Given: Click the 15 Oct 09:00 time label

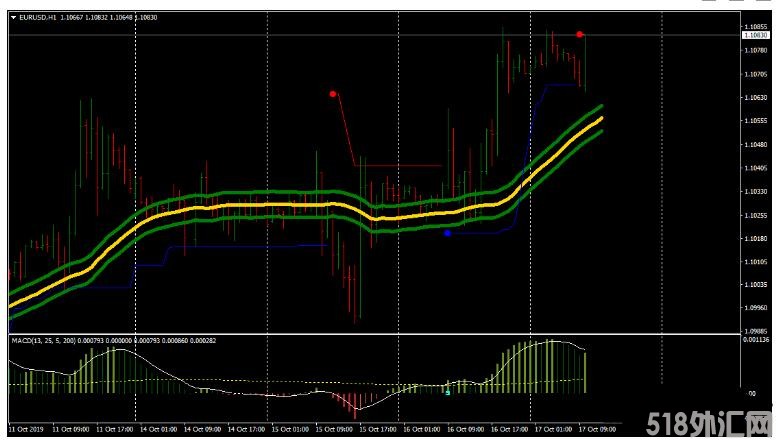Looking at the screenshot, I should (x=334, y=429).
